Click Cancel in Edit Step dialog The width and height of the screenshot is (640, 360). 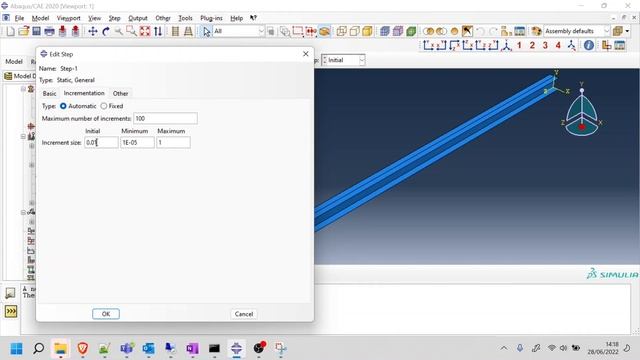tap(244, 314)
